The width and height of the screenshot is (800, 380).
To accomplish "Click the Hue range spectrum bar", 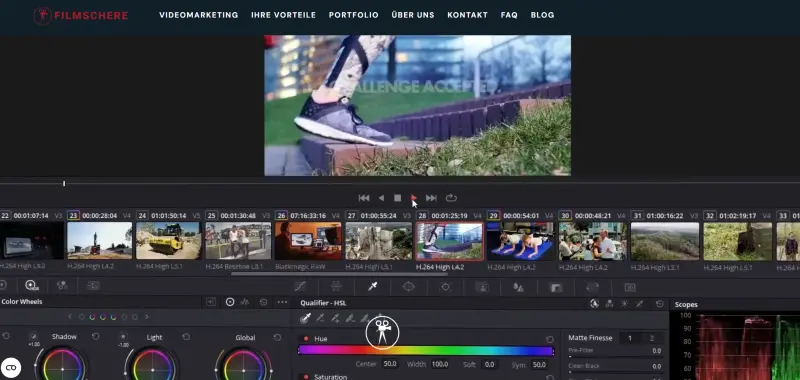I will click(426, 350).
